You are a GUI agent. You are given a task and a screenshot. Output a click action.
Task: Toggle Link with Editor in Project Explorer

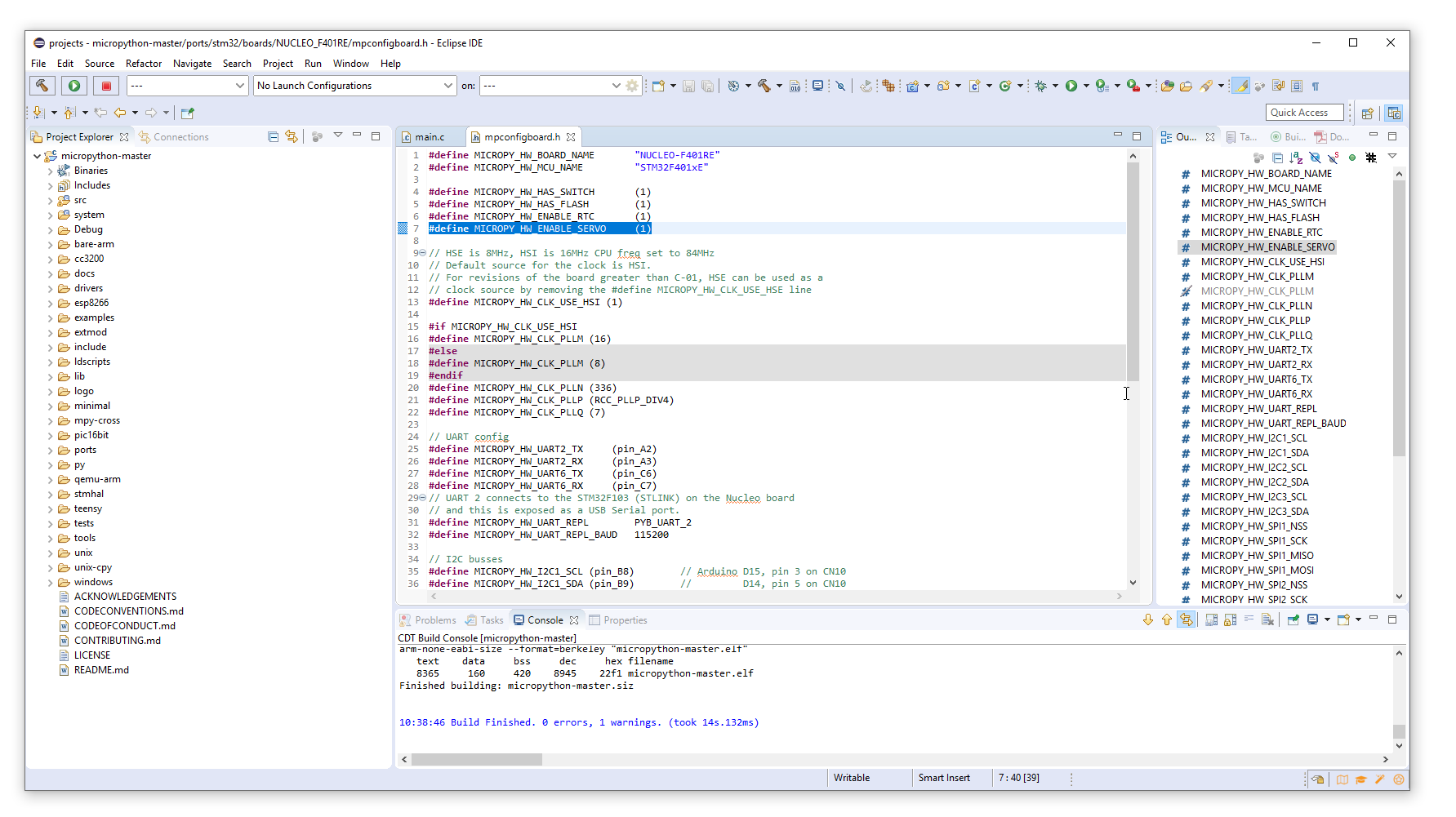tap(292, 136)
